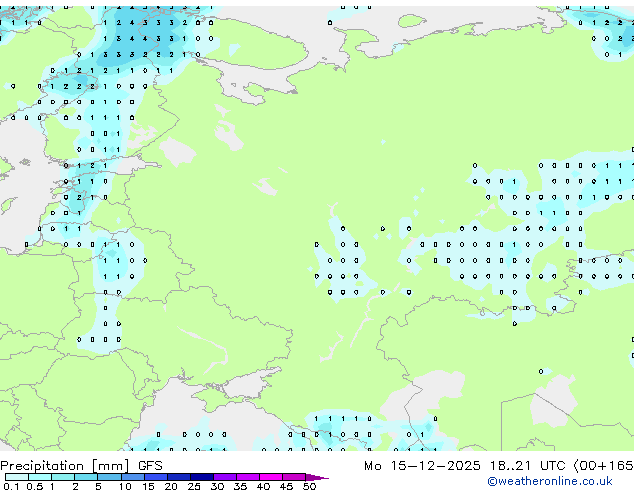Screen dimensions: 634x490
Task: Click the '10' legend scale label
Action: (x=125, y=486)
